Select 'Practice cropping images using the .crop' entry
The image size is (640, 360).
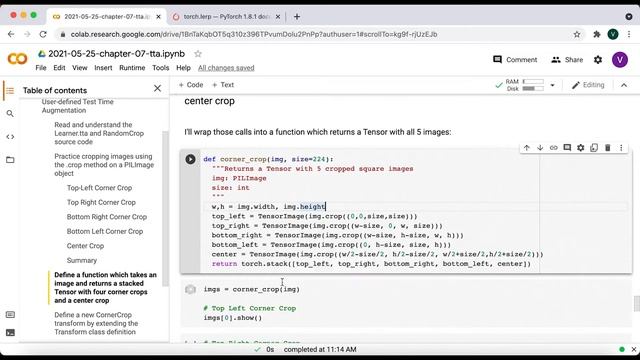tap(104, 165)
